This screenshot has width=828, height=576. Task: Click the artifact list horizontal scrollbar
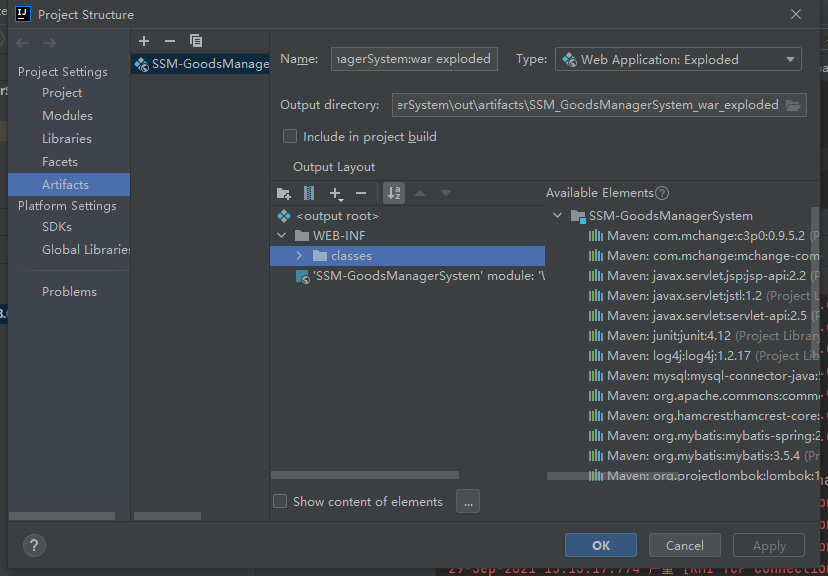(167, 516)
